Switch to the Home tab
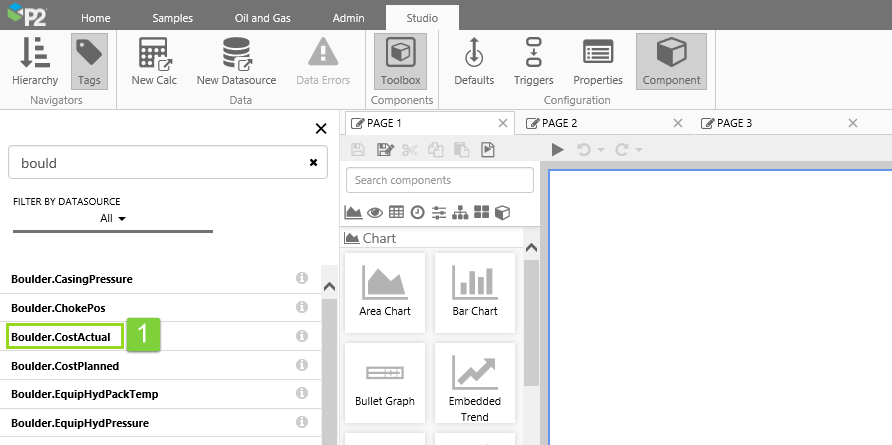 click(x=96, y=18)
